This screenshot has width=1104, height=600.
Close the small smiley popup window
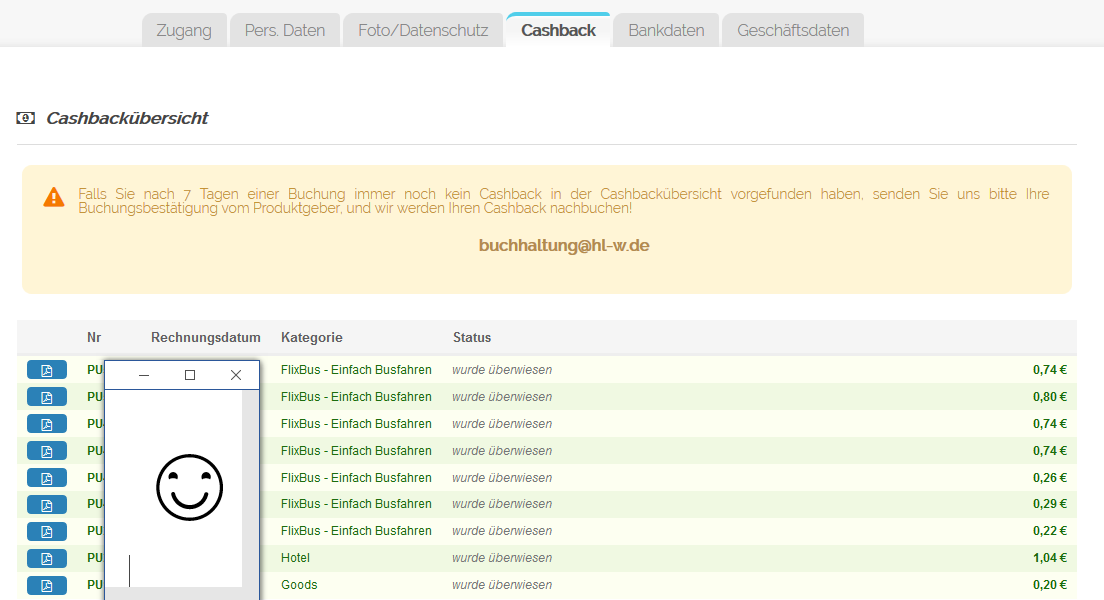pos(236,375)
